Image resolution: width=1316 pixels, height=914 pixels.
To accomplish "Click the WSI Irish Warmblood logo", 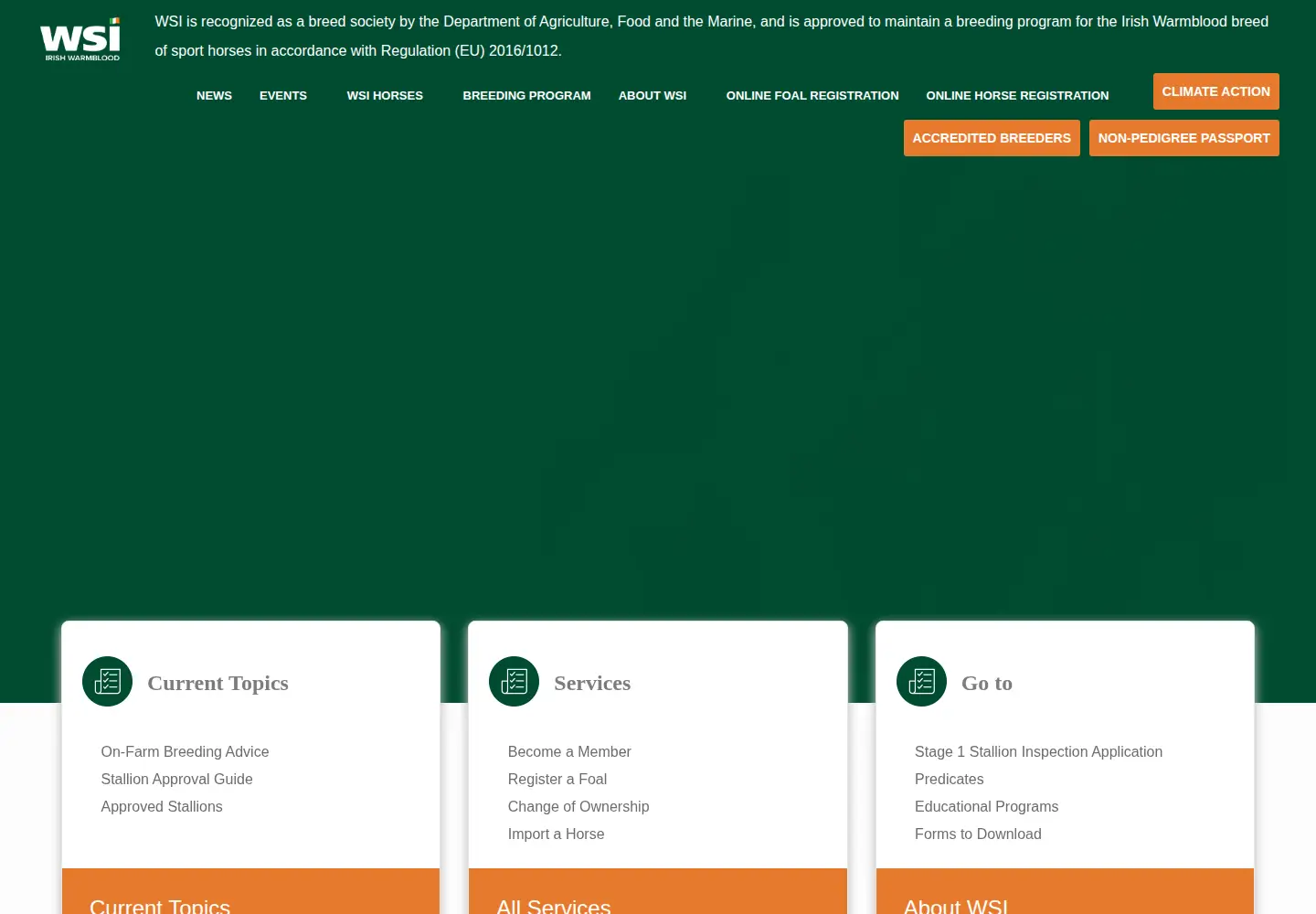I will 80,39.
